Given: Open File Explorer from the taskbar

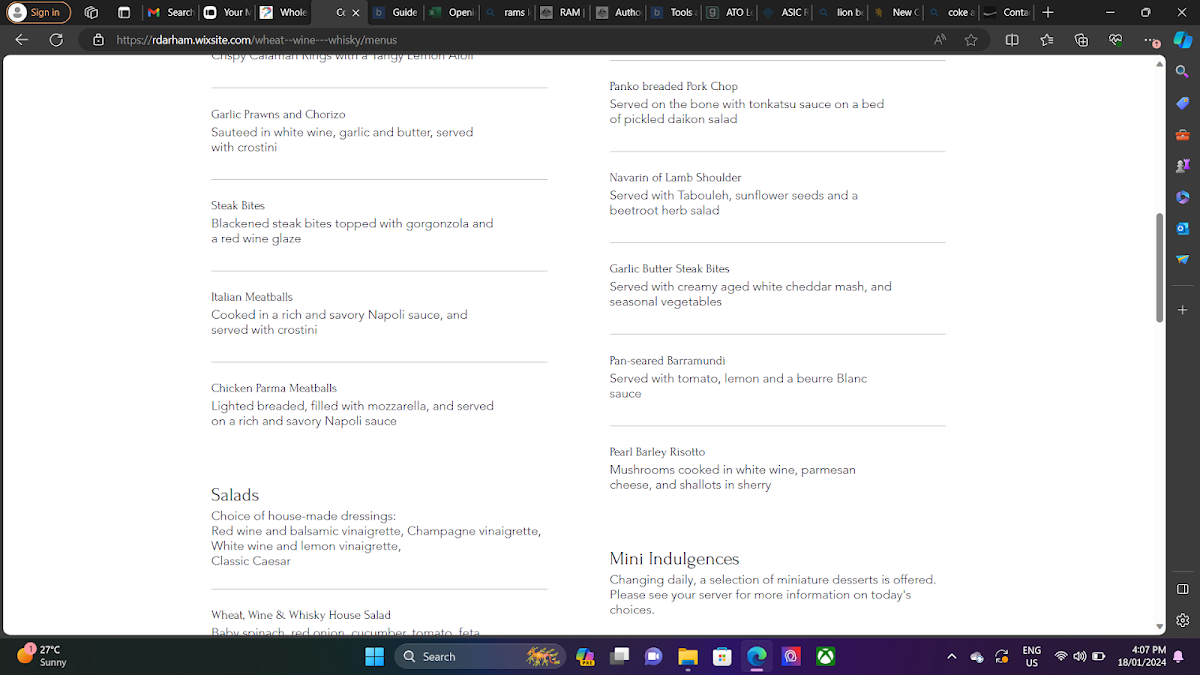Looking at the screenshot, I should (x=688, y=656).
